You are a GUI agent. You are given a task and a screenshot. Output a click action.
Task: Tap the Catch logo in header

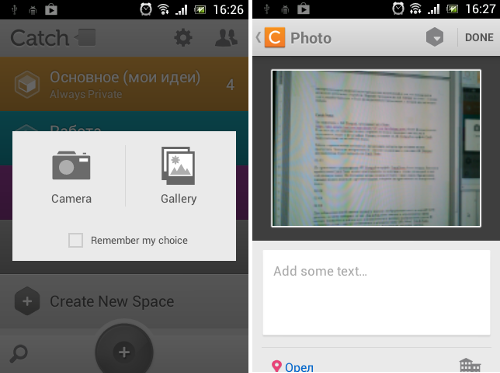pos(53,38)
